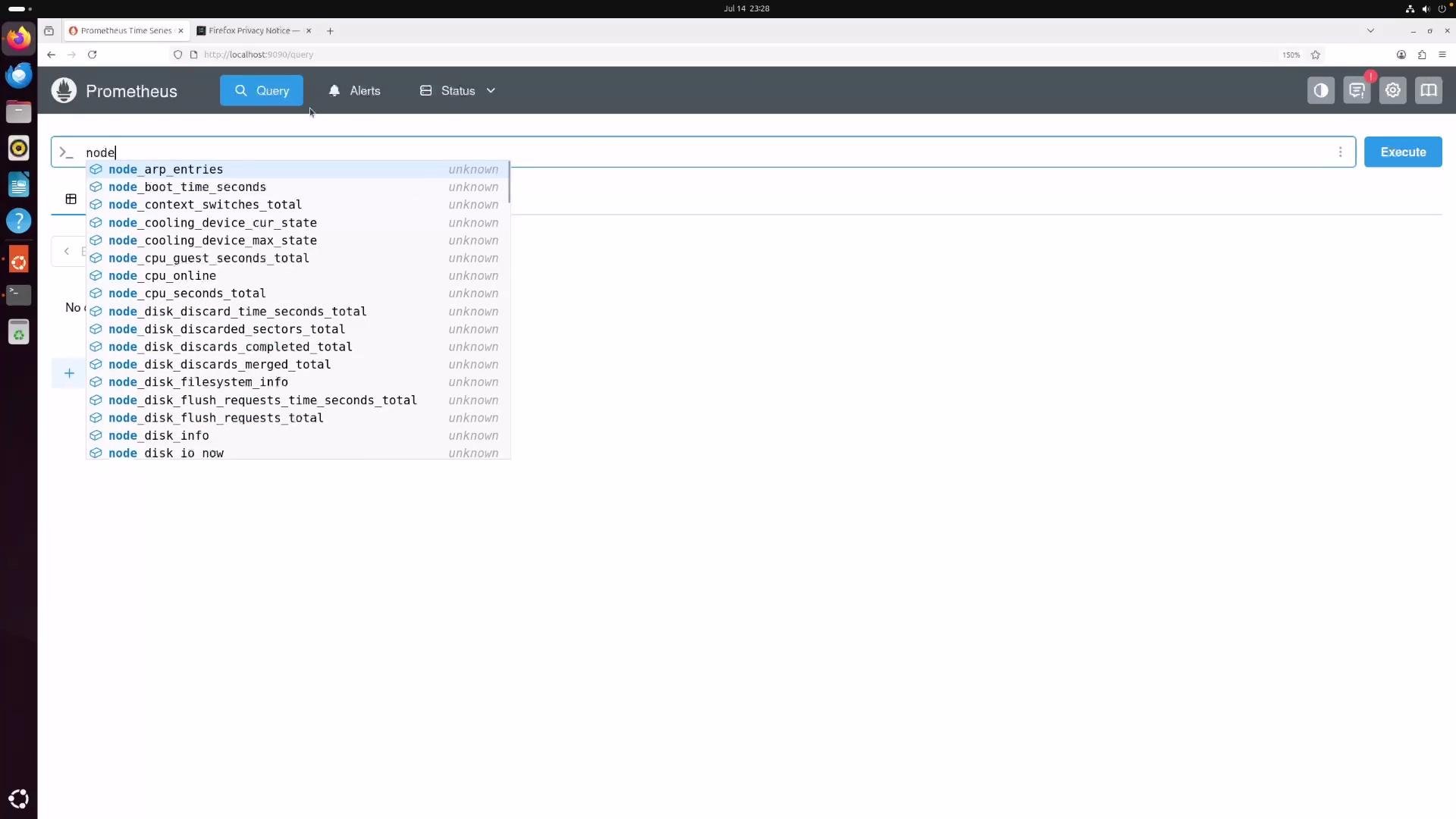The image size is (1456, 819).
Task: Open Terminal from the dock
Action: 19,294
